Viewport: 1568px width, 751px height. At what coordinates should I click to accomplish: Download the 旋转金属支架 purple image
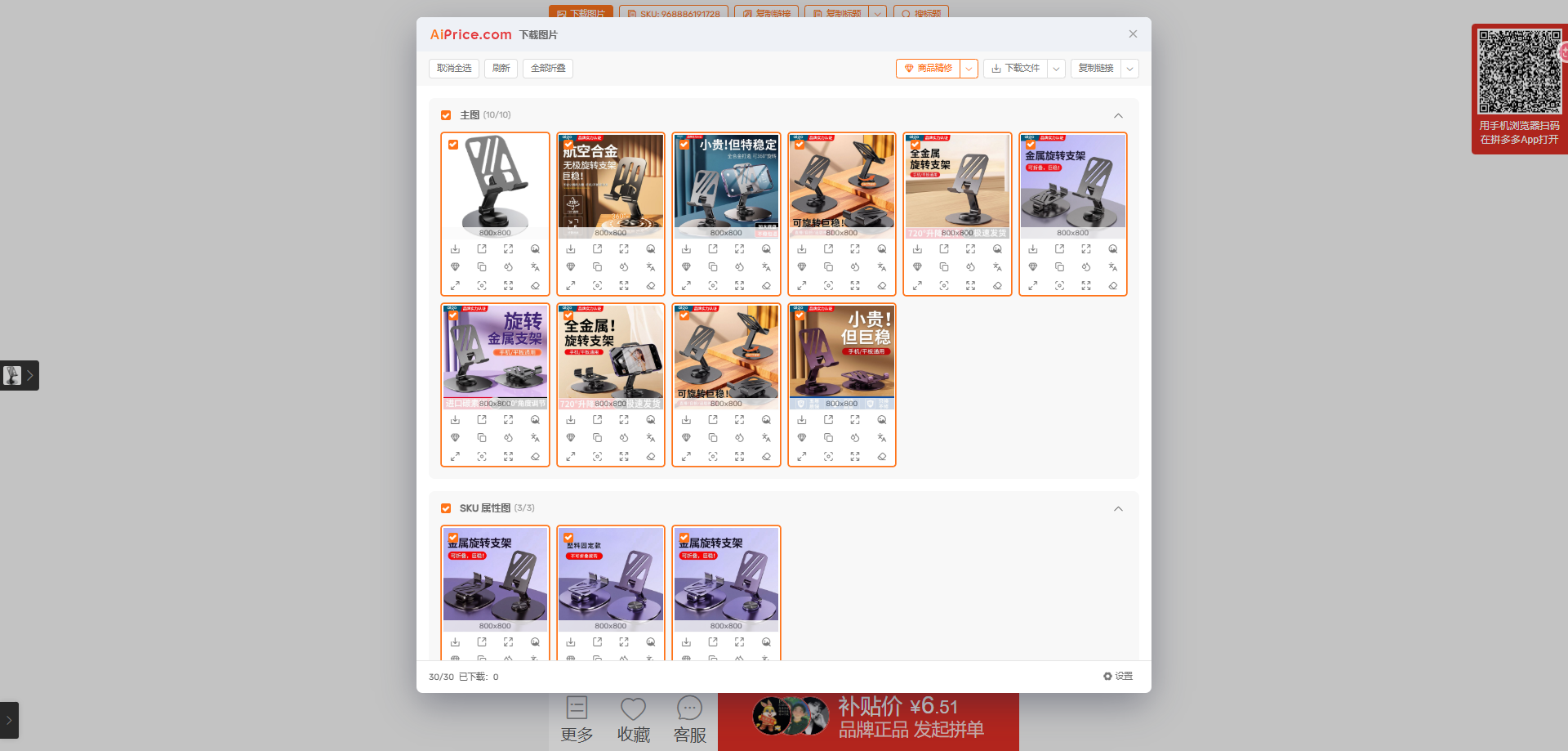click(x=455, y=420)
